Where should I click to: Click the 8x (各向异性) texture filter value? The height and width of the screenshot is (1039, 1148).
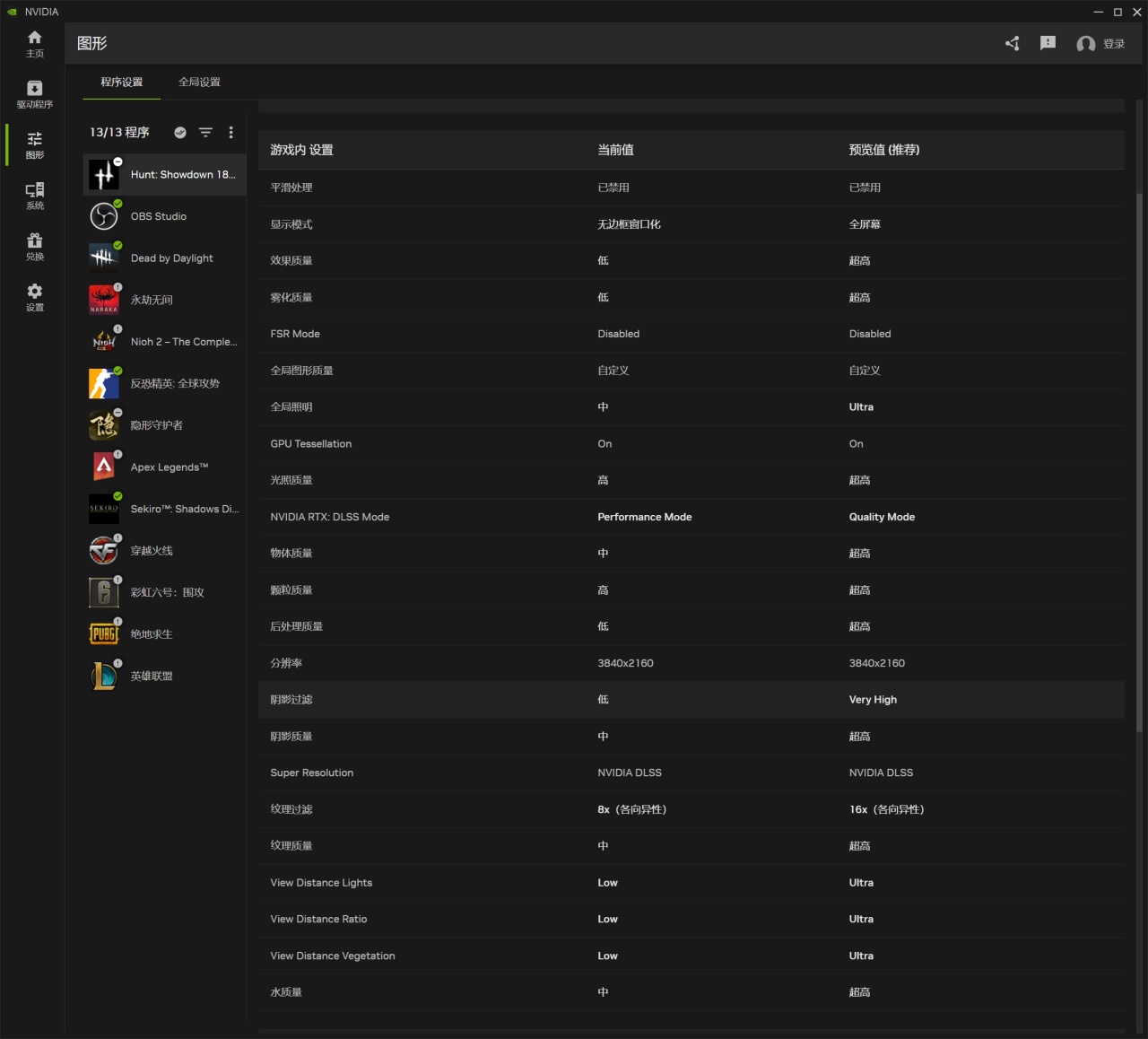click(x=631, y=809)
